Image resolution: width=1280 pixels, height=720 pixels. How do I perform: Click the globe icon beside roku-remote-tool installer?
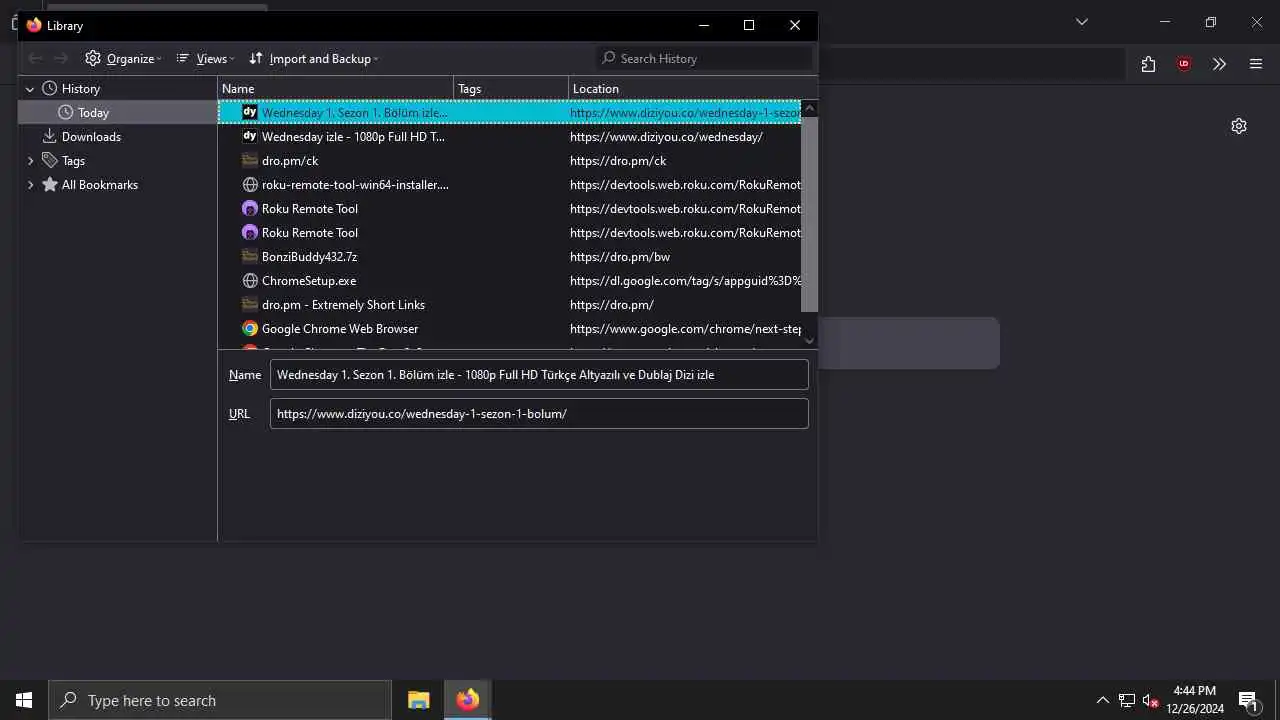tap(250, 185)
